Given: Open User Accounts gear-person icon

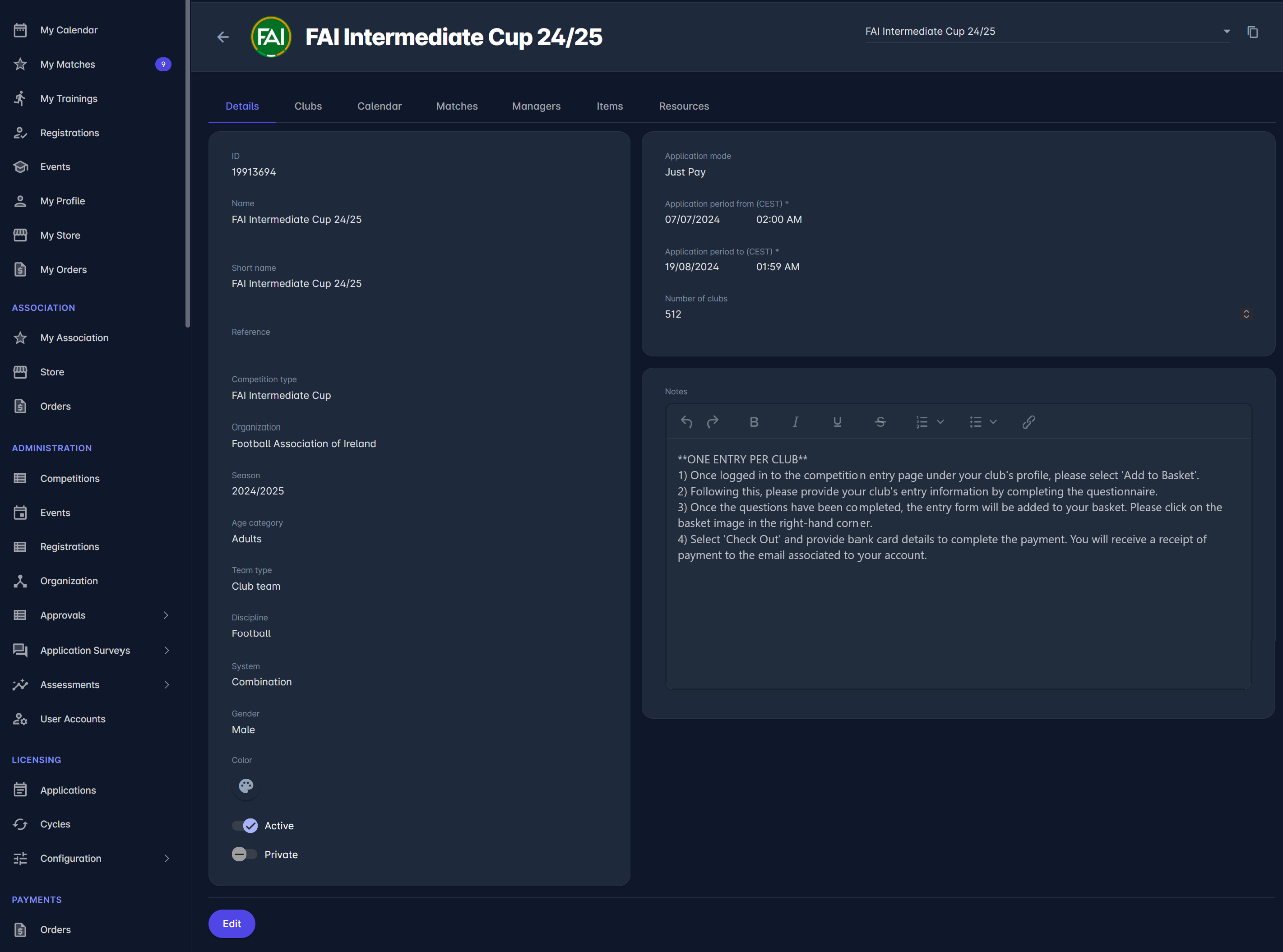Looking at the screenshot, I should pos(20,719).
